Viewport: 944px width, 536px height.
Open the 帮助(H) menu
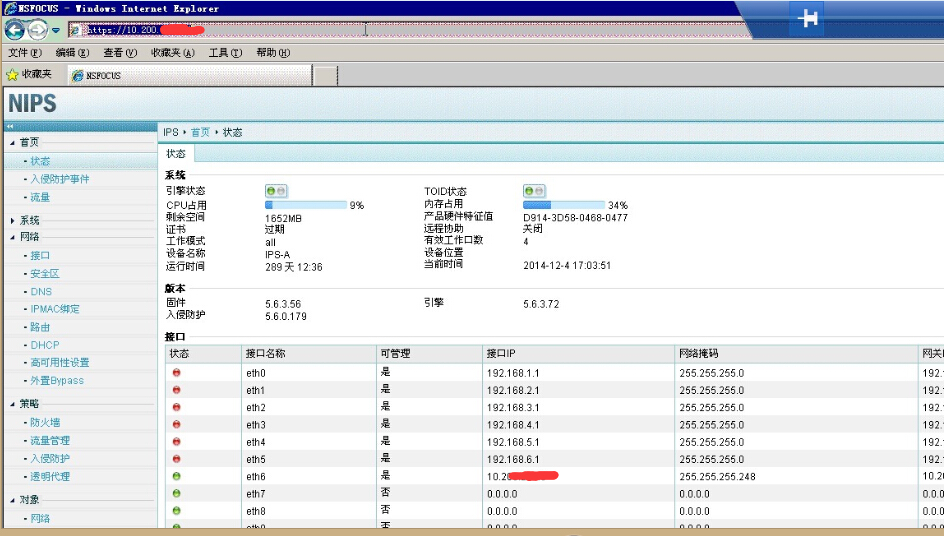pos(273,53)
